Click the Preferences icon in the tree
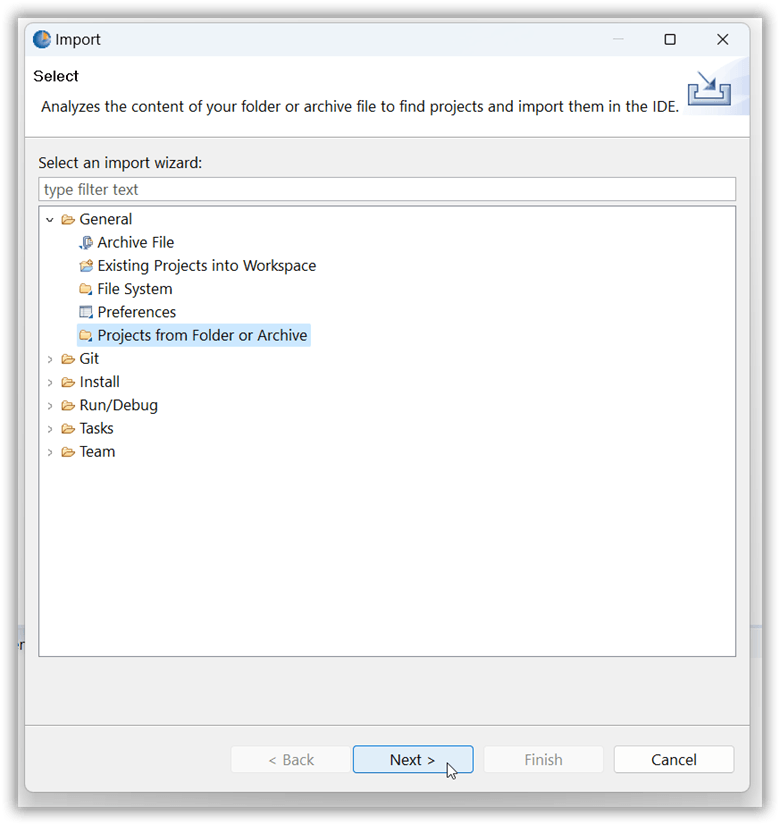Screen dimensions: 780x825 point(86,312)
